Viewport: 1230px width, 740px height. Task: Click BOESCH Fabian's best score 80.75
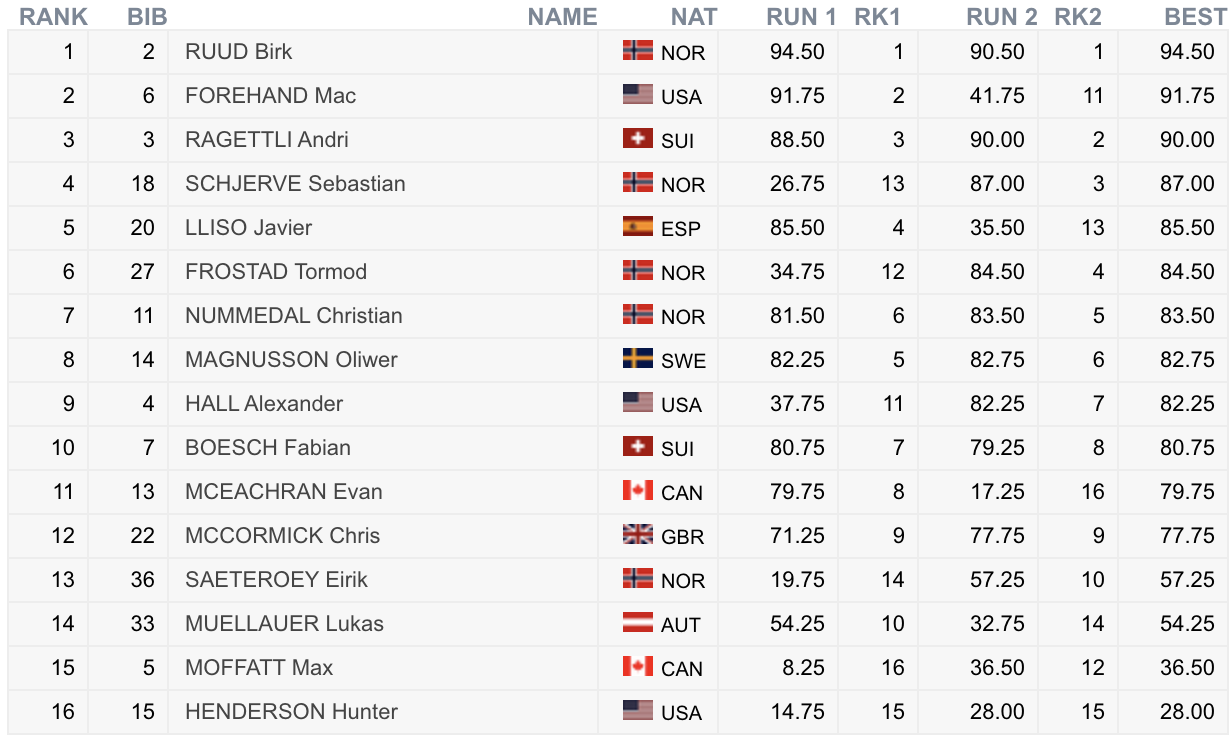click(1187, 447)
